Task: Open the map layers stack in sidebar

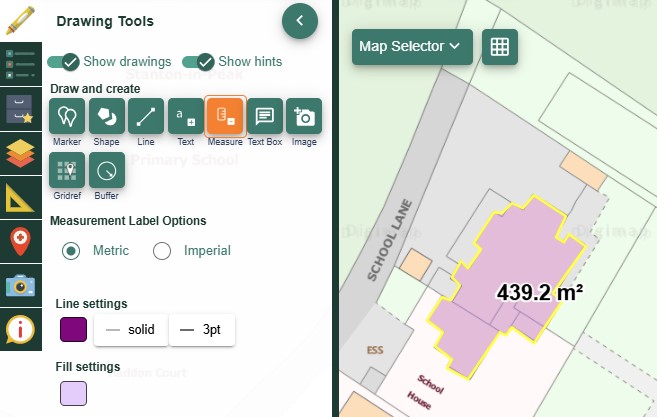Action: [x=20, y=154]
